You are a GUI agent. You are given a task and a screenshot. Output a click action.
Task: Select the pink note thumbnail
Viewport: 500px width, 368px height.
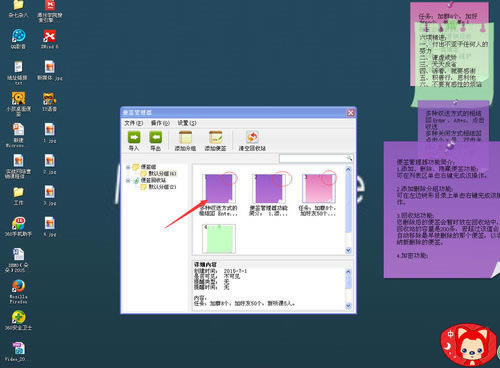click(319, 188)
